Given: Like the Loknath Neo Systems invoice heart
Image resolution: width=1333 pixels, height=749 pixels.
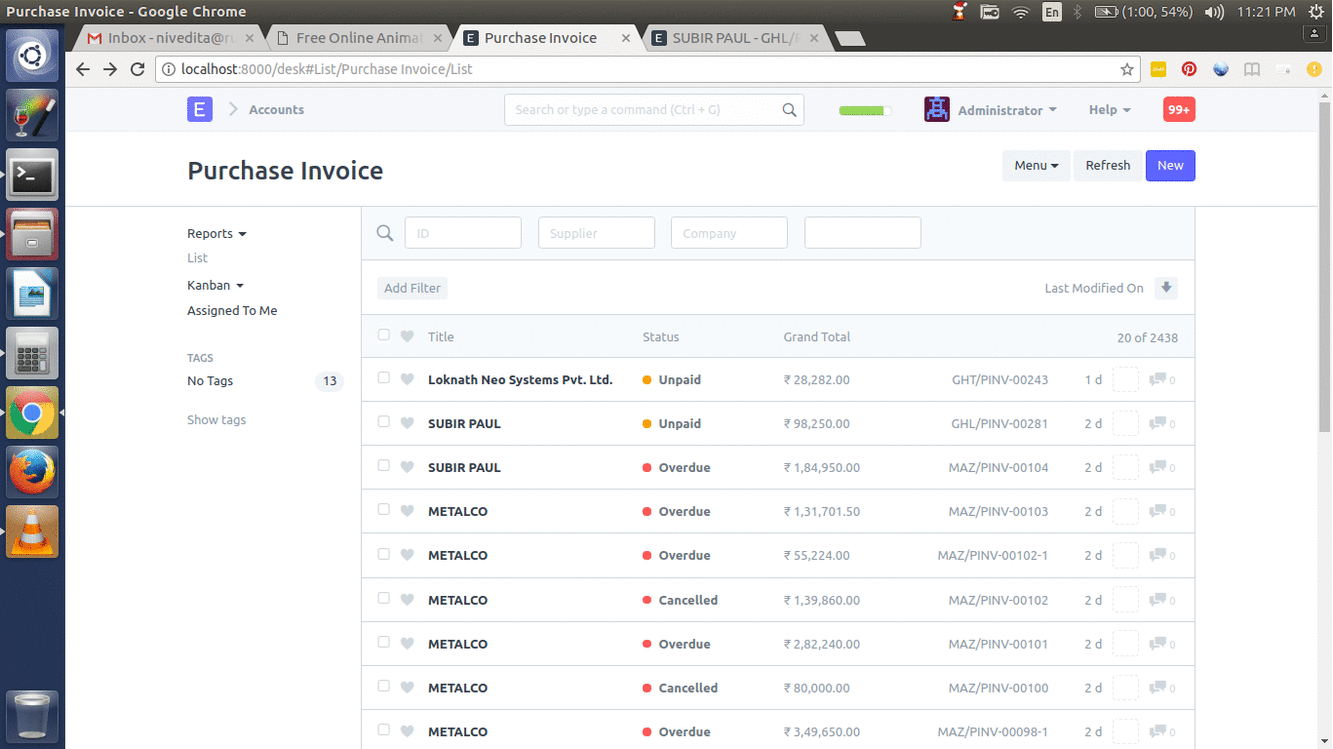Looking at the screenshot, I should point(407,380).
